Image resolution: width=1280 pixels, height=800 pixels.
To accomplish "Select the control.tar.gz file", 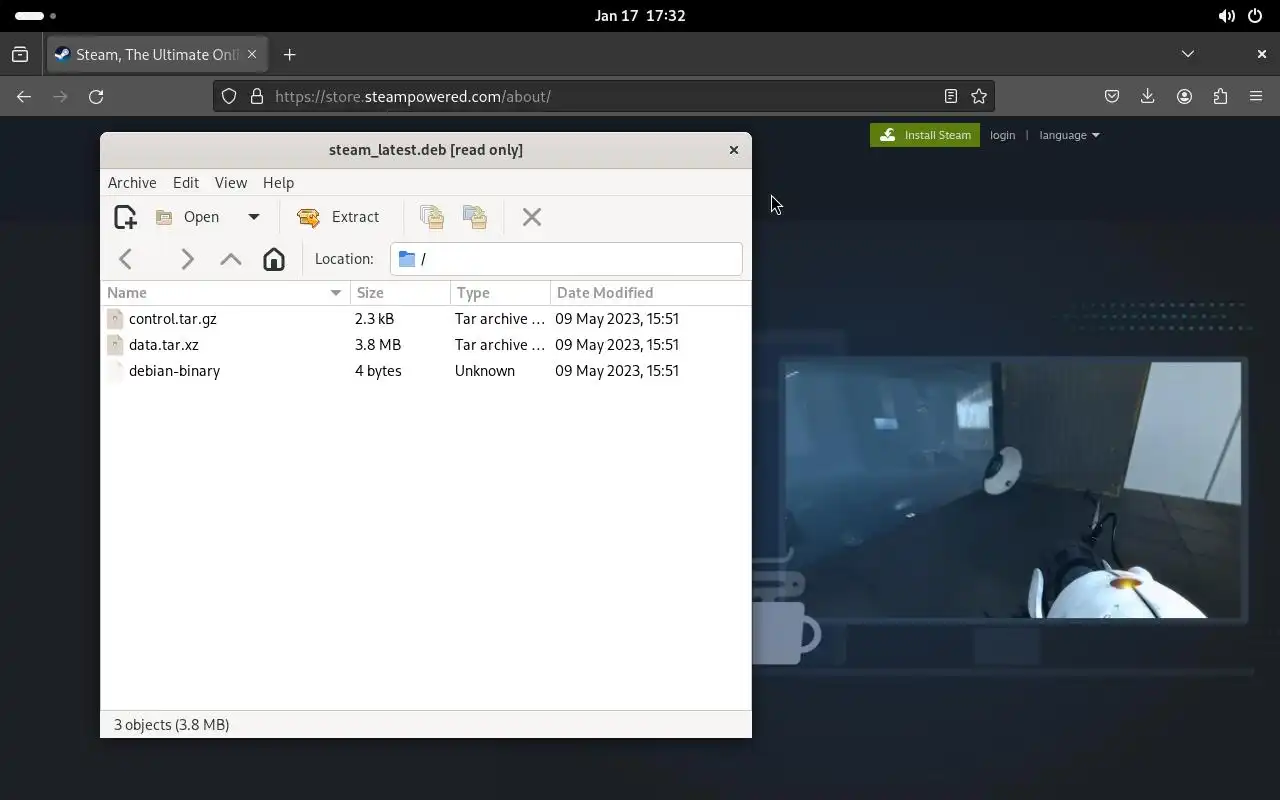I will click(426, 319).
